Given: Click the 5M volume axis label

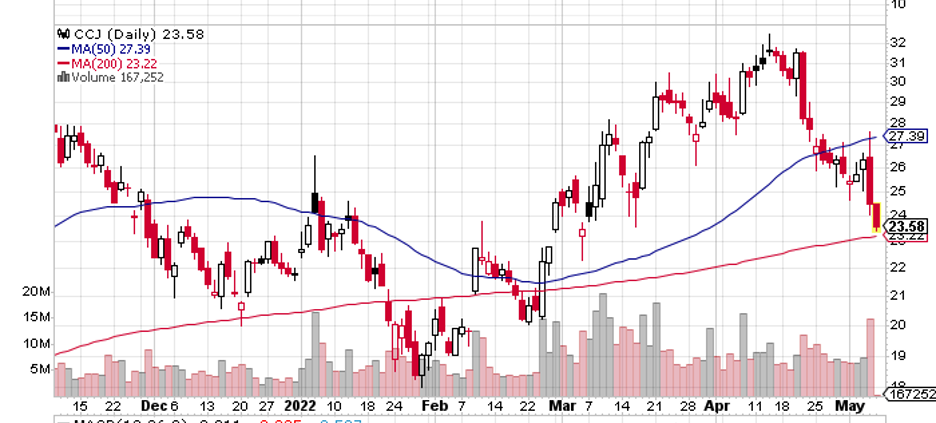Looking at the screenshot, I should click(x=41, y=369).
